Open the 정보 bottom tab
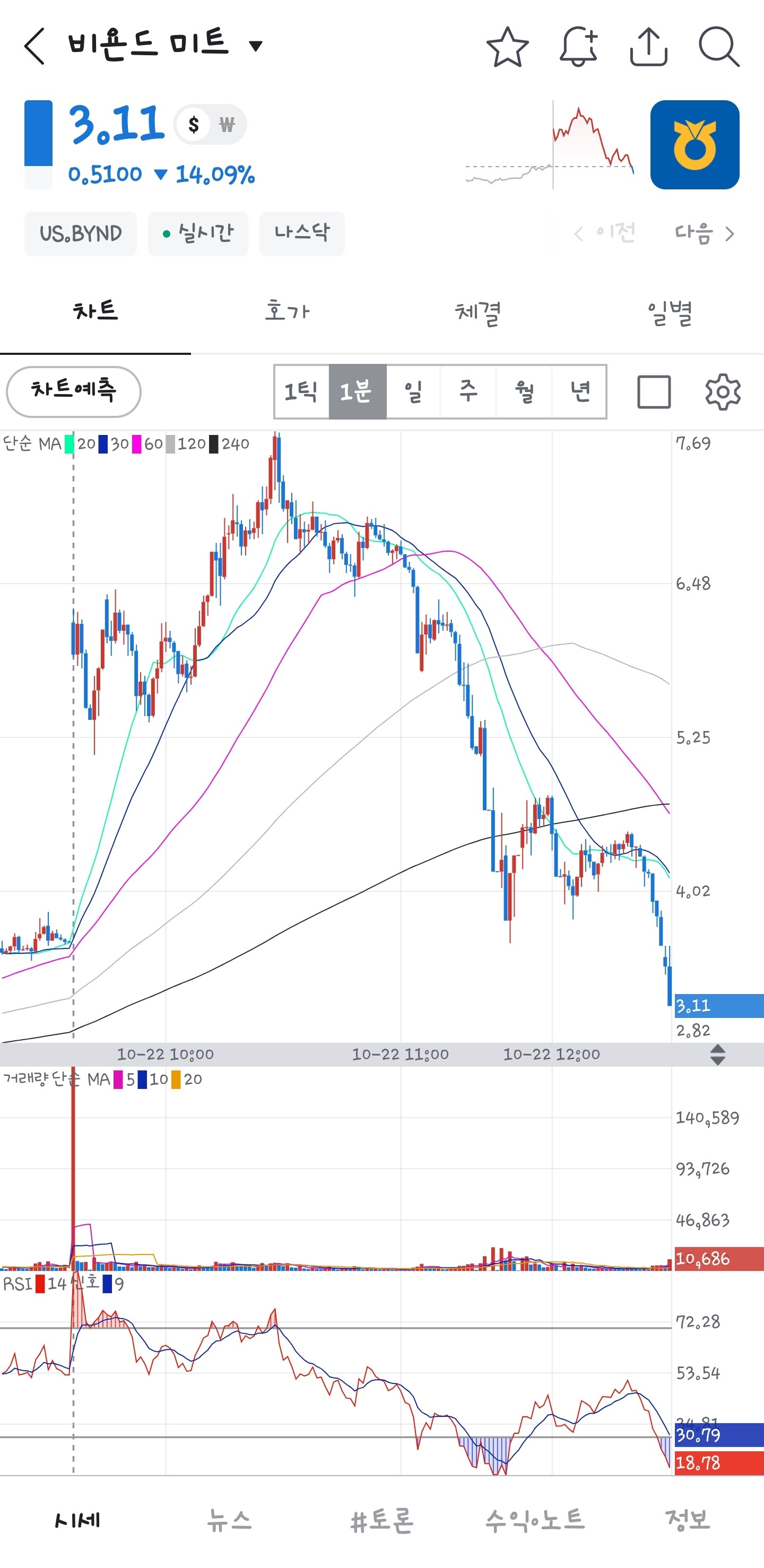 pos(688,1520)
